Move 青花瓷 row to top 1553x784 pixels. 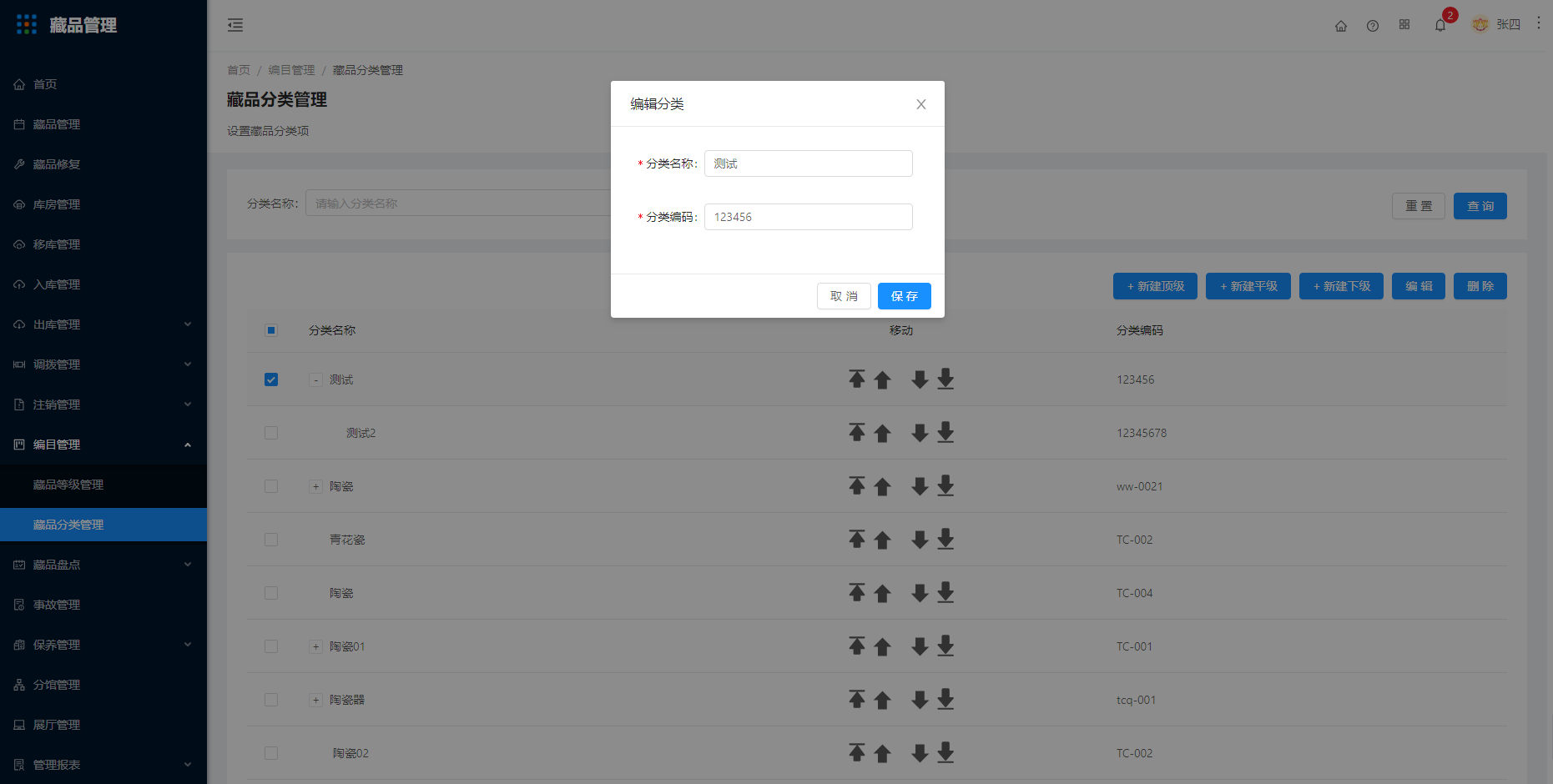pyautogui.click(x=857, y=540)
